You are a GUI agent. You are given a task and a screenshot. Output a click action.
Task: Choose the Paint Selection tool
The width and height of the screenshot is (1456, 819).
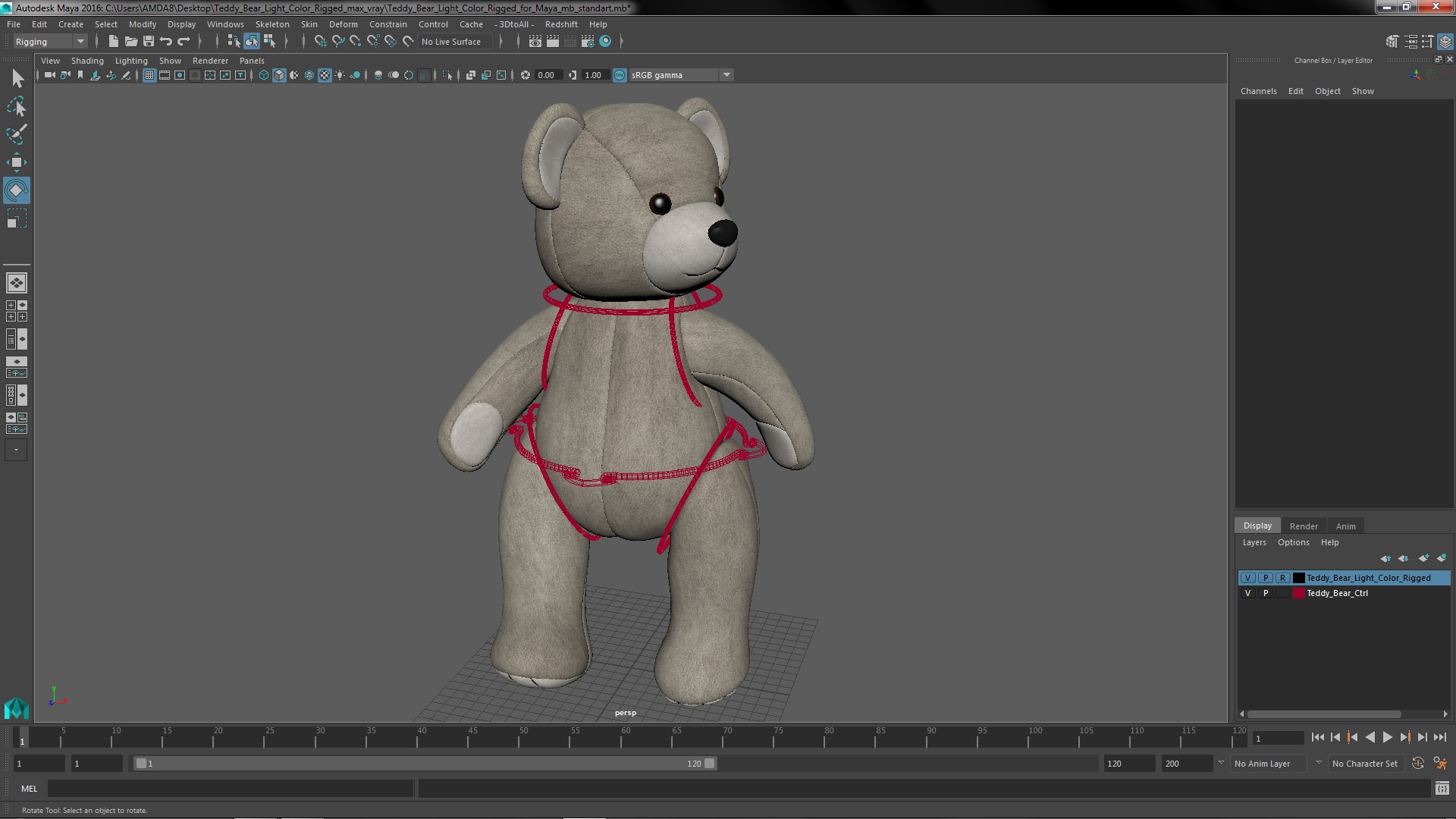[17, 134]
